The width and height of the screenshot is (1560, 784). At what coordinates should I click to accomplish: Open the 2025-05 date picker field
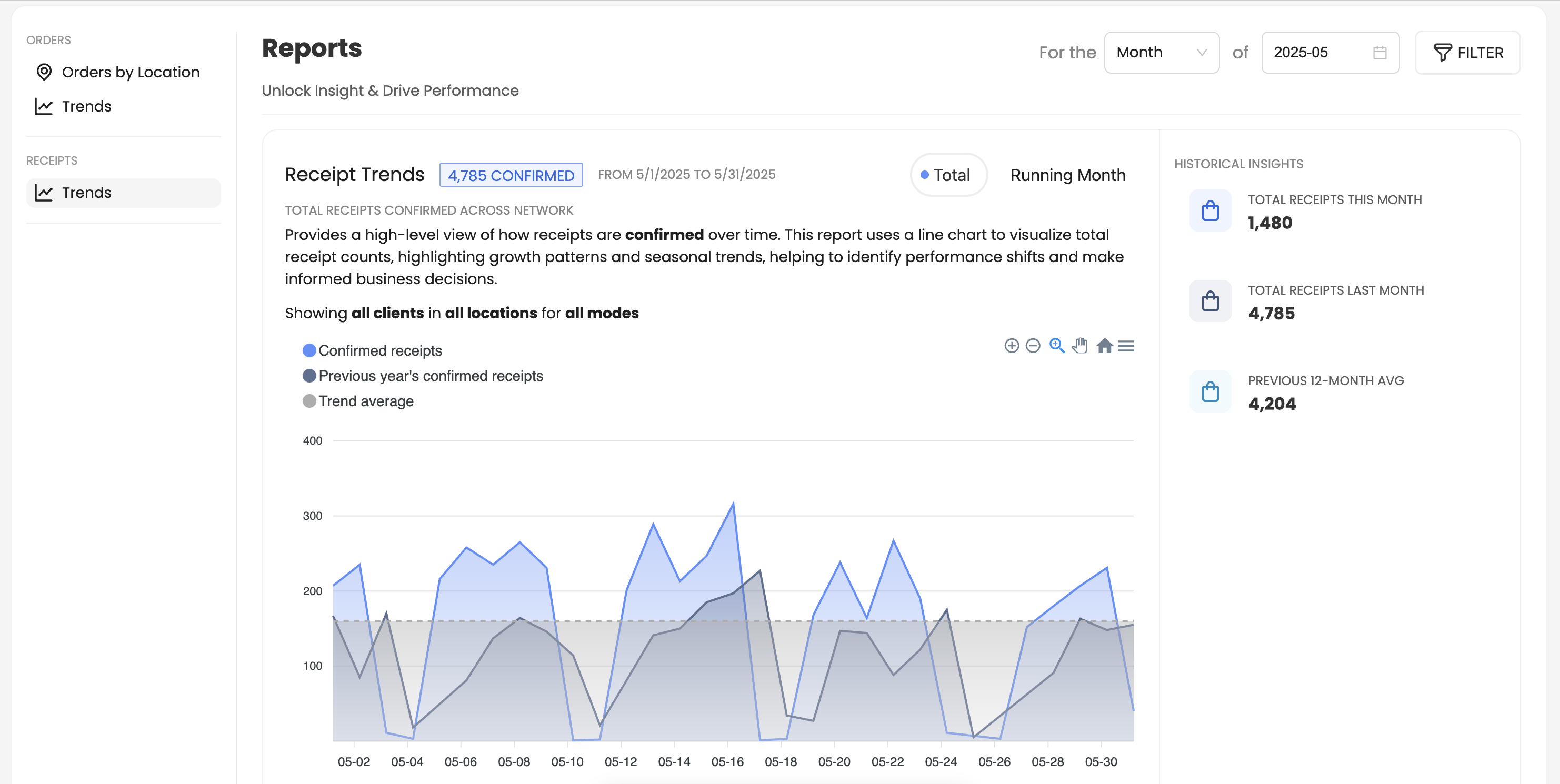tap(1330, 53)
